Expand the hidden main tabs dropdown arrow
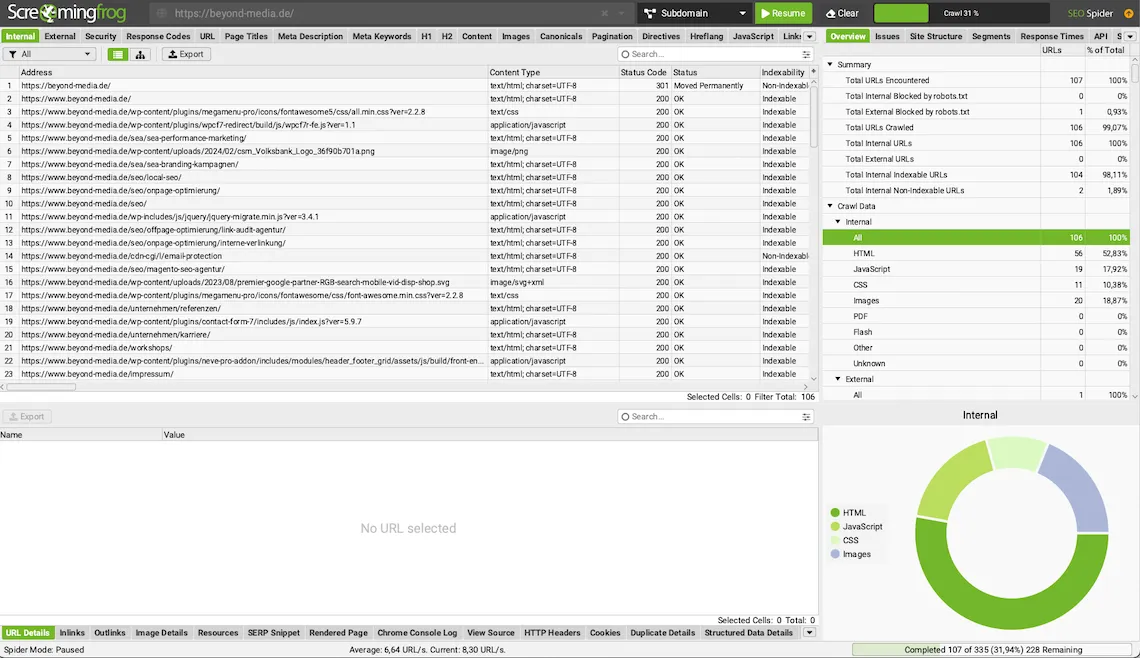1140x658 pixels. pos(809,36)
